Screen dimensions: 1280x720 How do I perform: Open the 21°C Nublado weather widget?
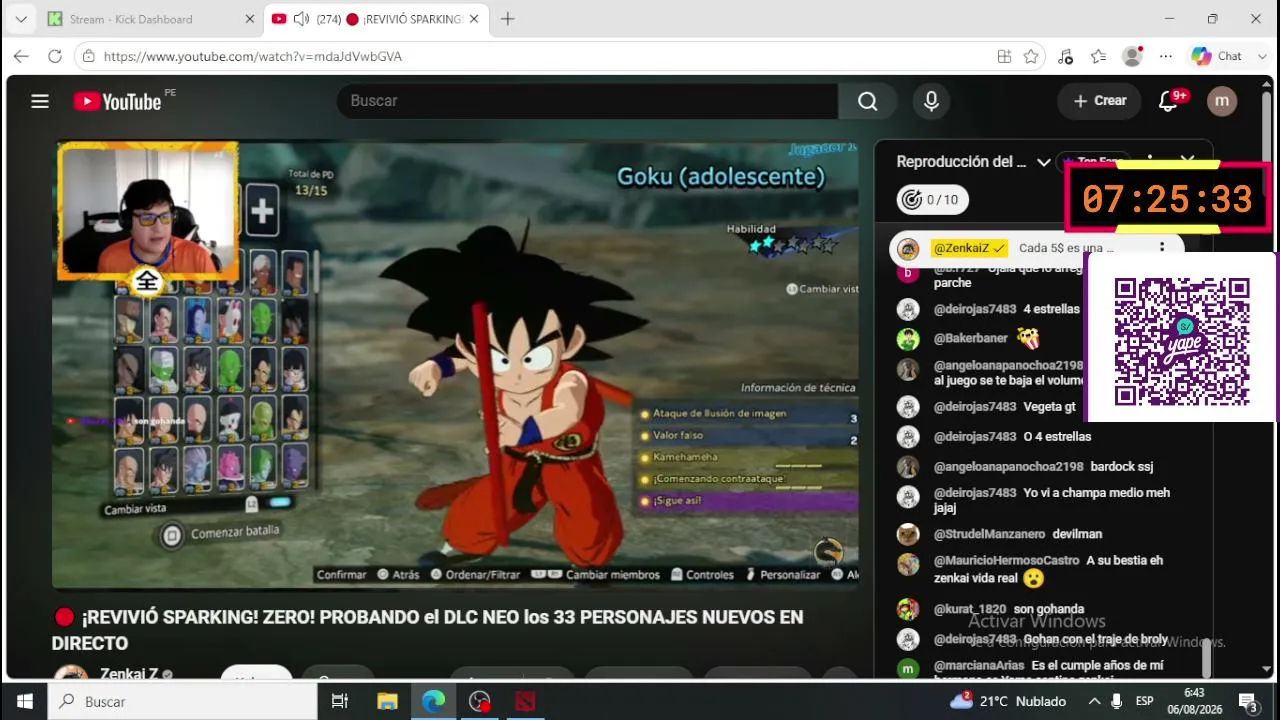(1008, 701)
